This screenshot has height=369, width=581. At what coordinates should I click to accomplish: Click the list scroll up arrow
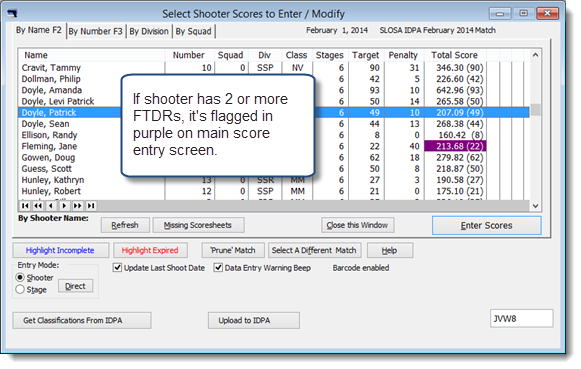[535, 55]
